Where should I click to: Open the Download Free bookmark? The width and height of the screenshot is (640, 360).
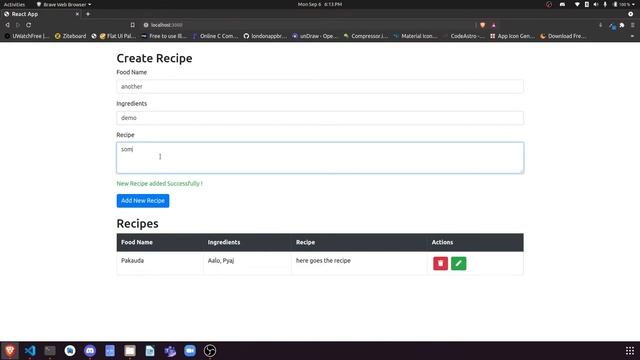(x=563, y=36)
